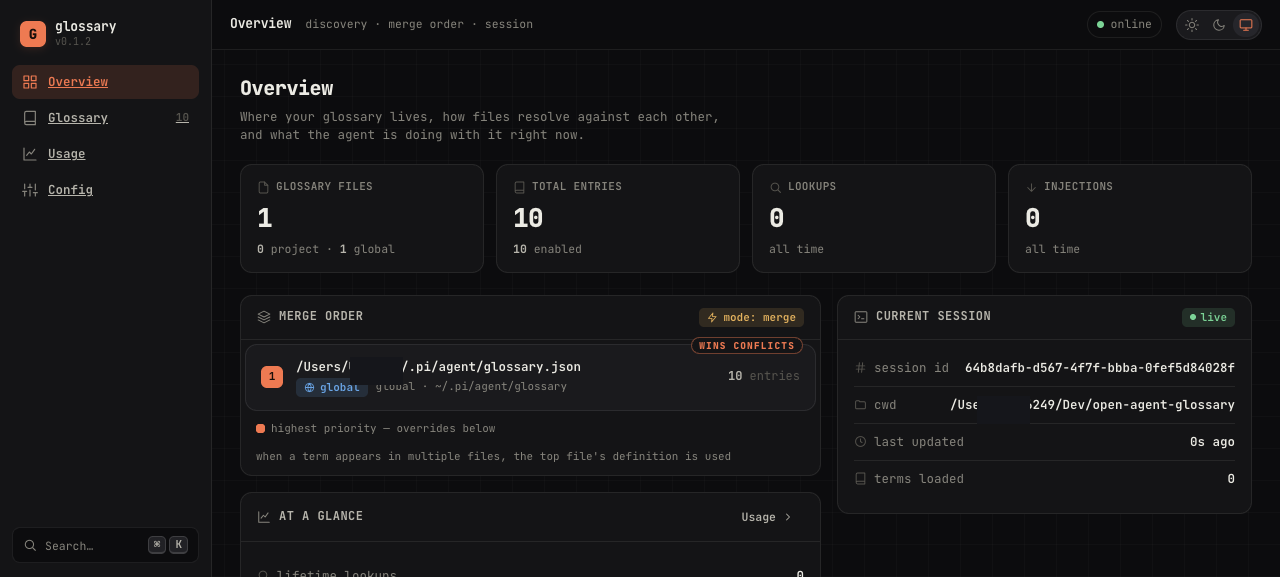This screenshot has width=1280, height=577.
Task: Click the sidebar Search field
Action: click(x=105, y=545)
